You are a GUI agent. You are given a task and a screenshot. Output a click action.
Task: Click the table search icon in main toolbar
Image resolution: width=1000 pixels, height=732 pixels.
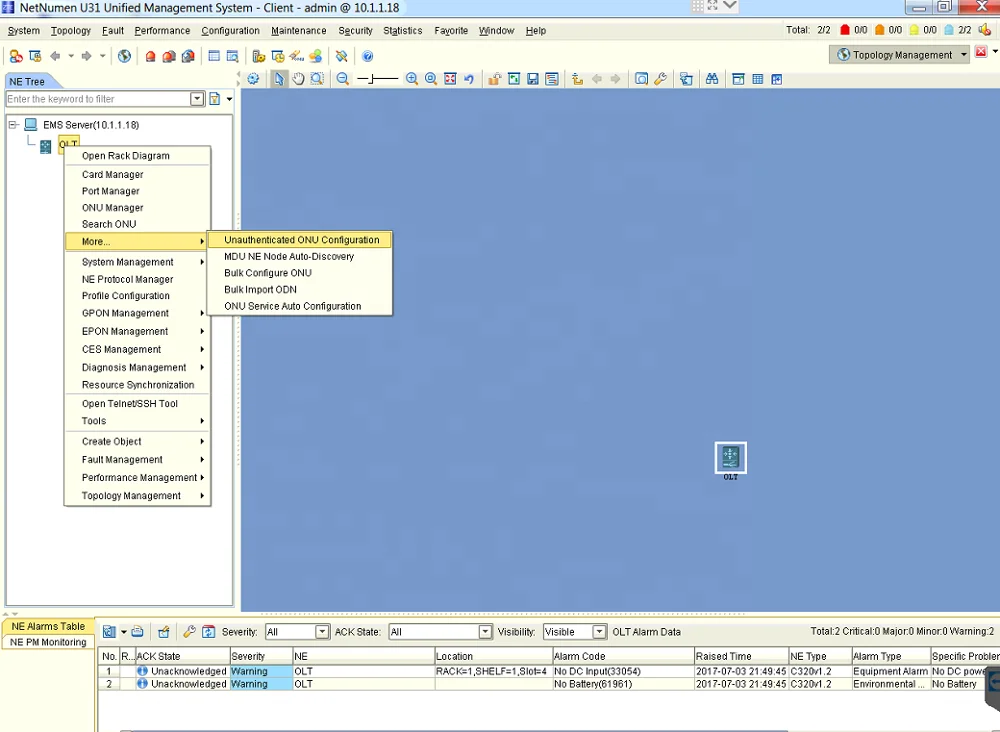tap(233, 56)
